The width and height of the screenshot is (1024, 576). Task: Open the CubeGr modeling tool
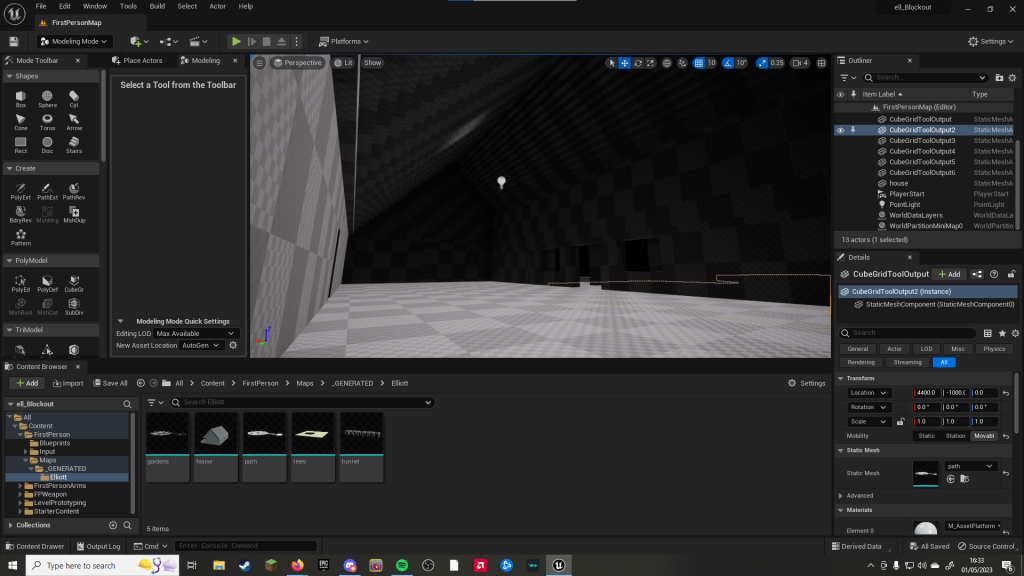[x=74, y=282]
